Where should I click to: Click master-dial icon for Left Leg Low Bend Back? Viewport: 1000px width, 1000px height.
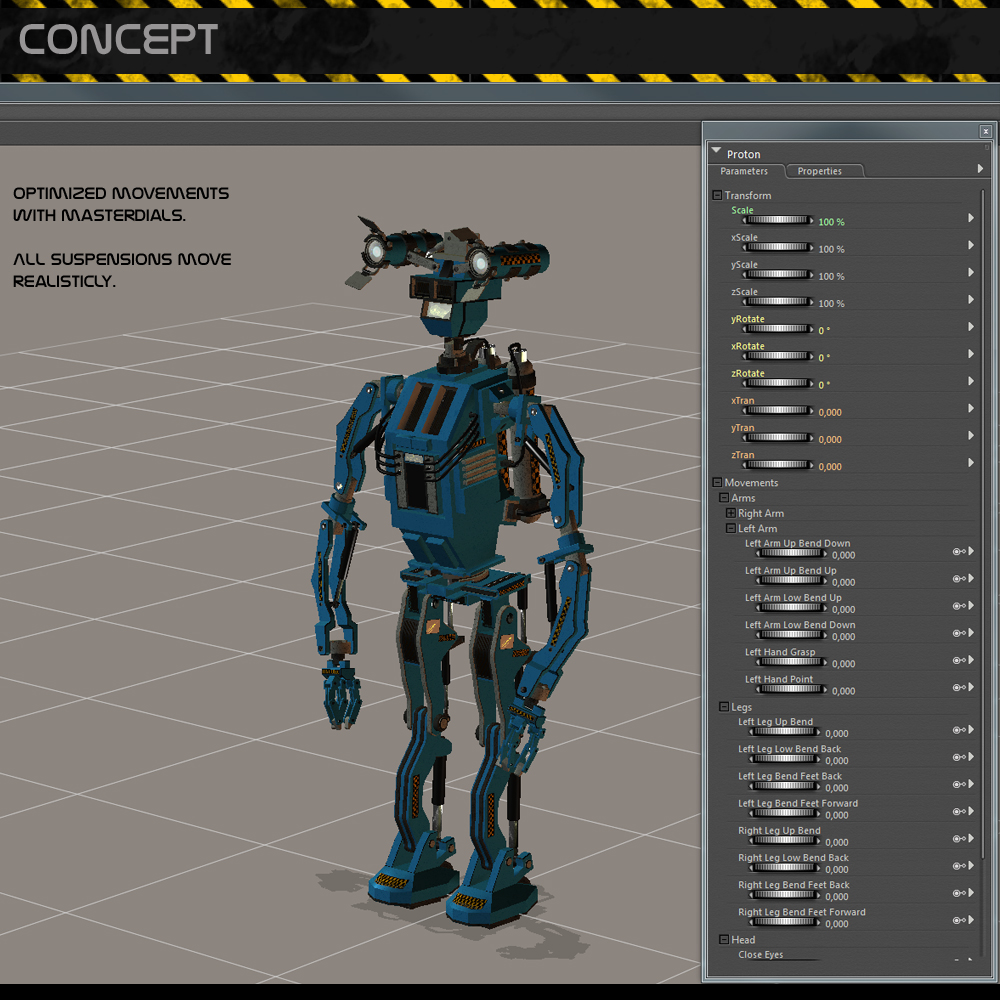pyautogui.click(x=959, y=758)
